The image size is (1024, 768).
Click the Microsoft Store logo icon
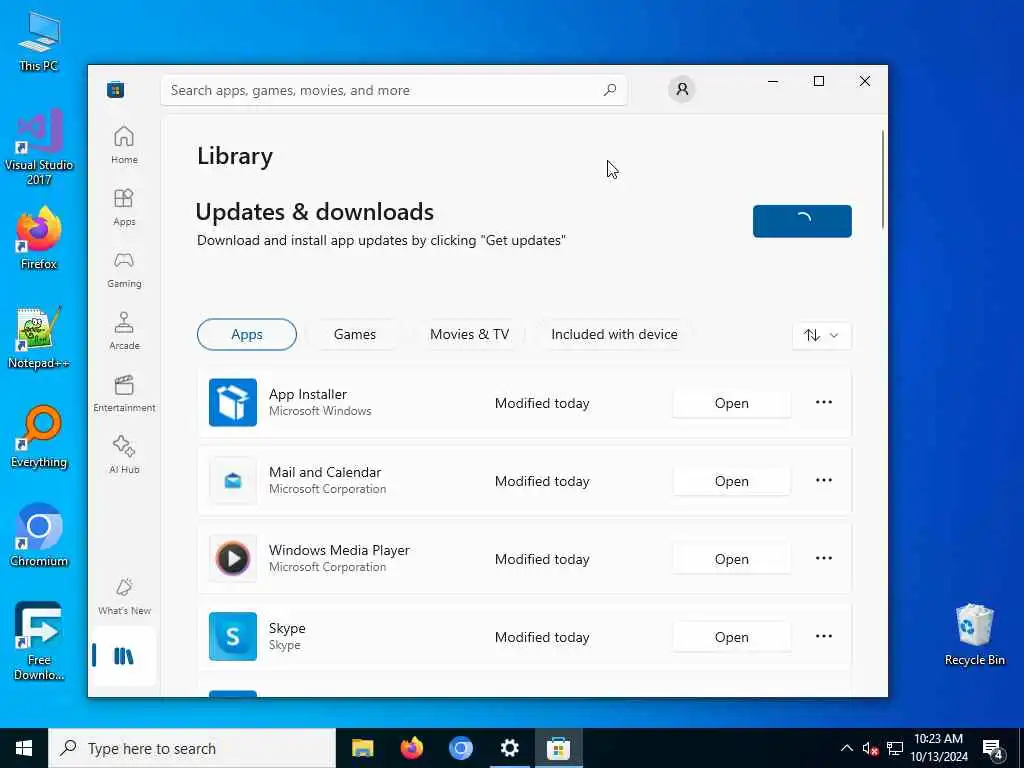(x=116, y=89)
